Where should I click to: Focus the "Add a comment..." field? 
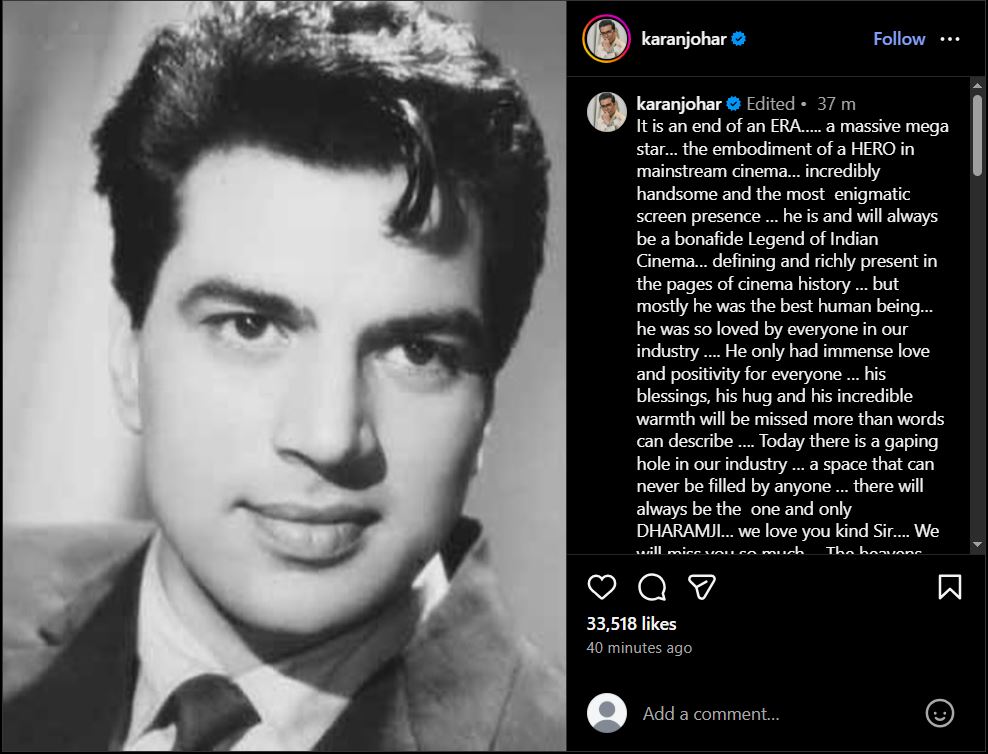pyautogui.click(x=770, y=713)
